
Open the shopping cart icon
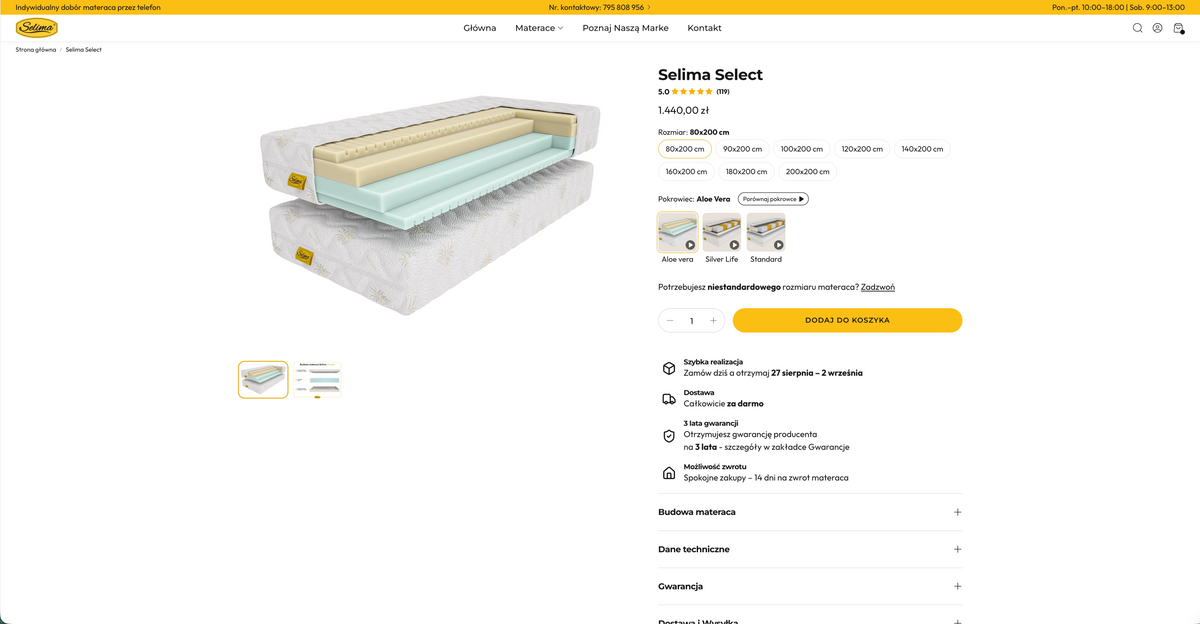(x=1178, y=28)
